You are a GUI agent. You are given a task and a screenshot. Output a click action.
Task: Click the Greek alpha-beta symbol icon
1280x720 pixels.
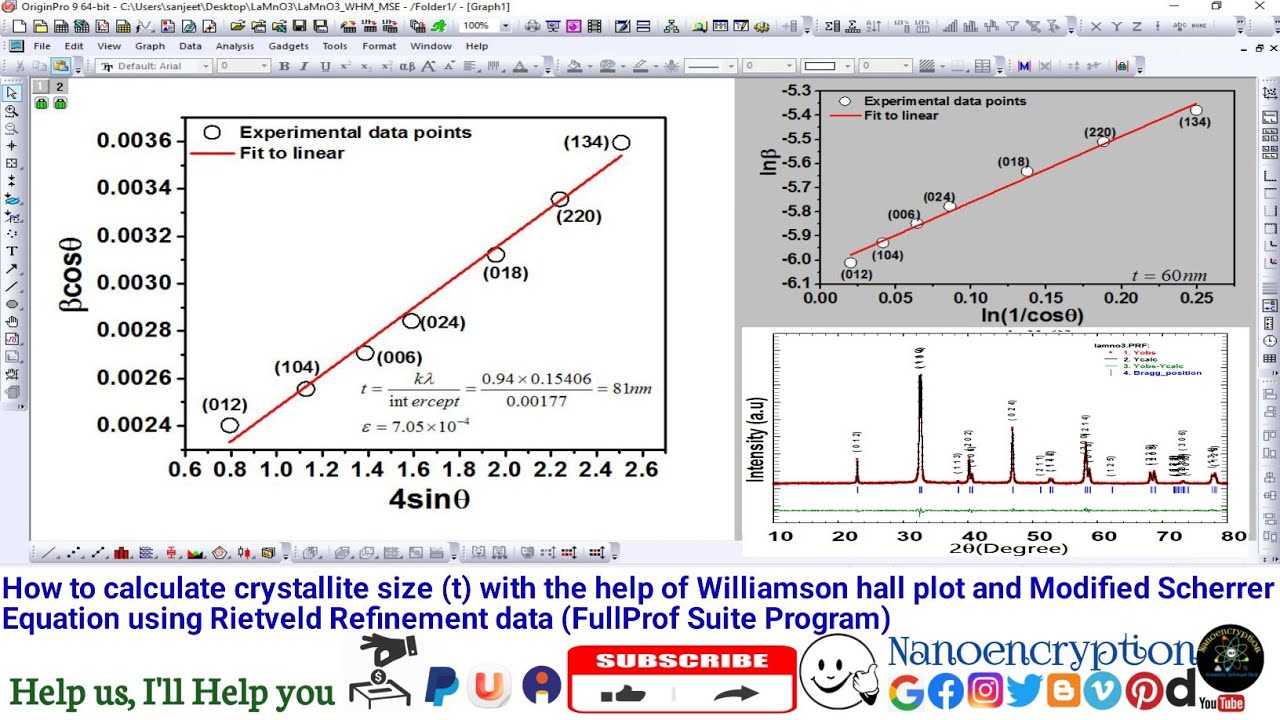[407, 66]
